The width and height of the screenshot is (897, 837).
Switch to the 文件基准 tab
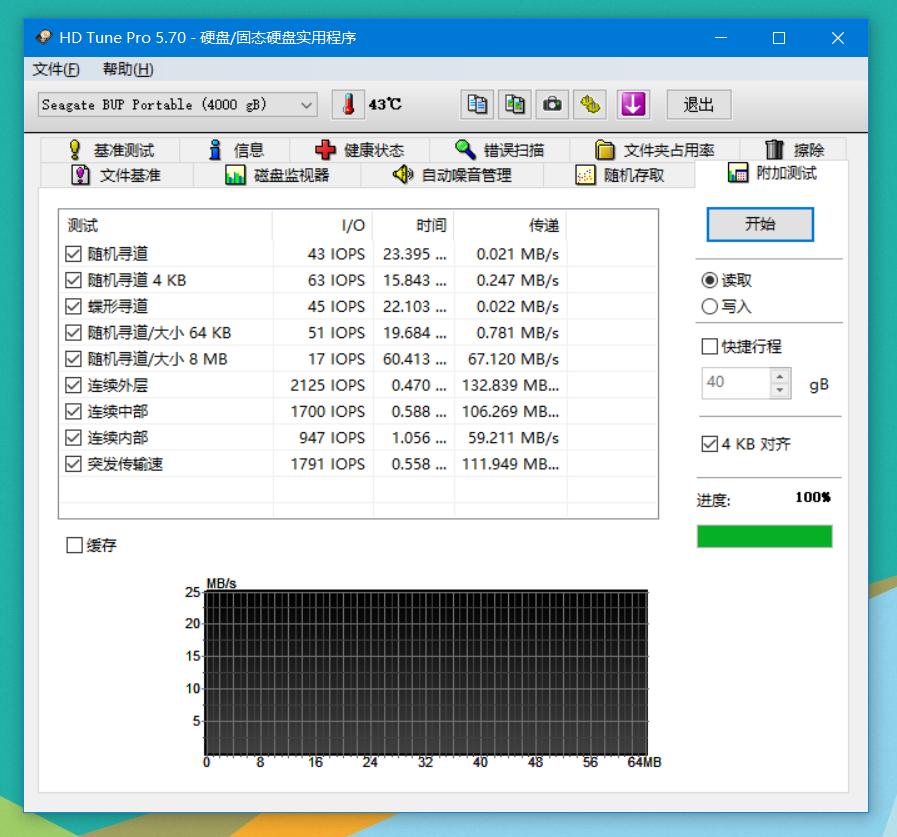click(x=116, y=175)
